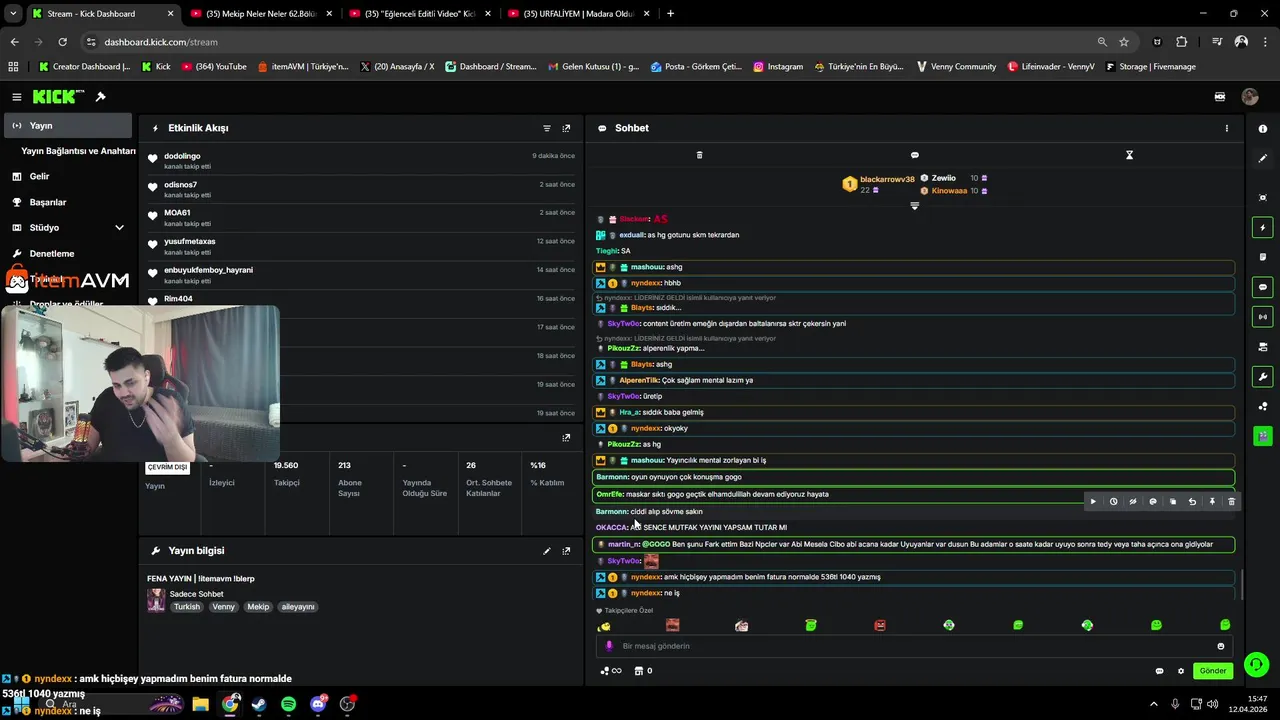
Task: Click the KICK logo in dashboard header
Action: [58, 97]
